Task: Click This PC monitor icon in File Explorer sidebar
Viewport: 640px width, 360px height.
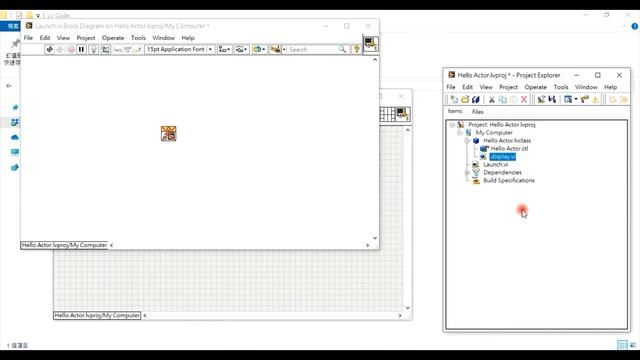Action: pyautogui.click(x=15, y=152)
